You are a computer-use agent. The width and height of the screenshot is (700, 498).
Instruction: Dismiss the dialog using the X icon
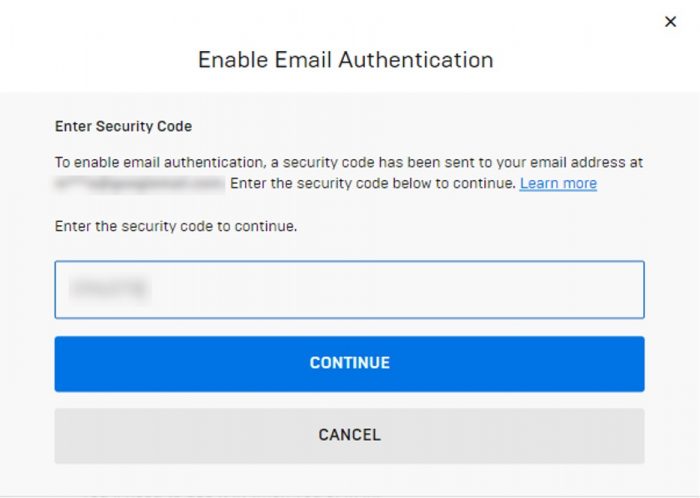click(671, 21)
